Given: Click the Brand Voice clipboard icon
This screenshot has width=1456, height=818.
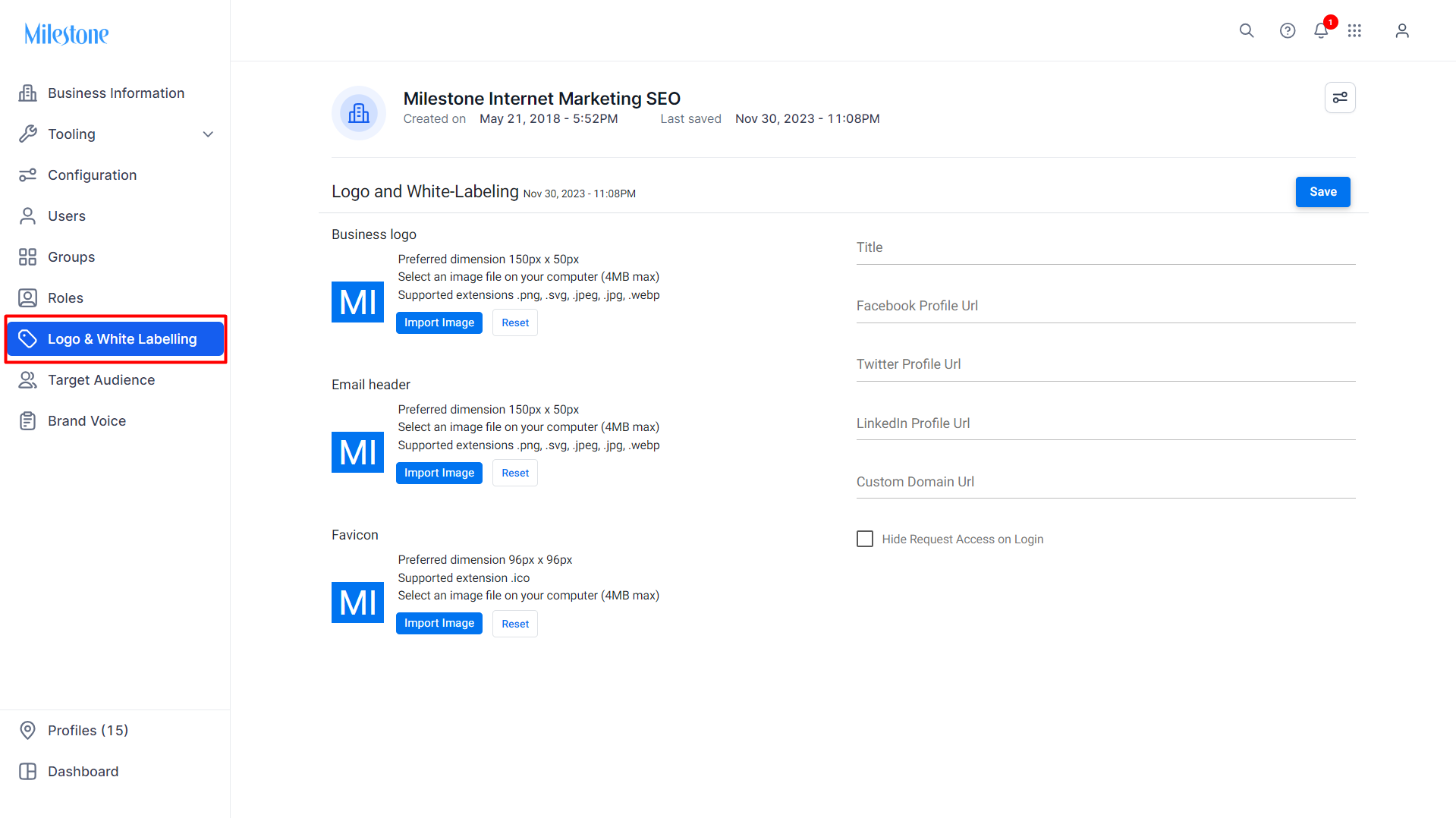Looking at the screenshot, I should pos(28,421).
